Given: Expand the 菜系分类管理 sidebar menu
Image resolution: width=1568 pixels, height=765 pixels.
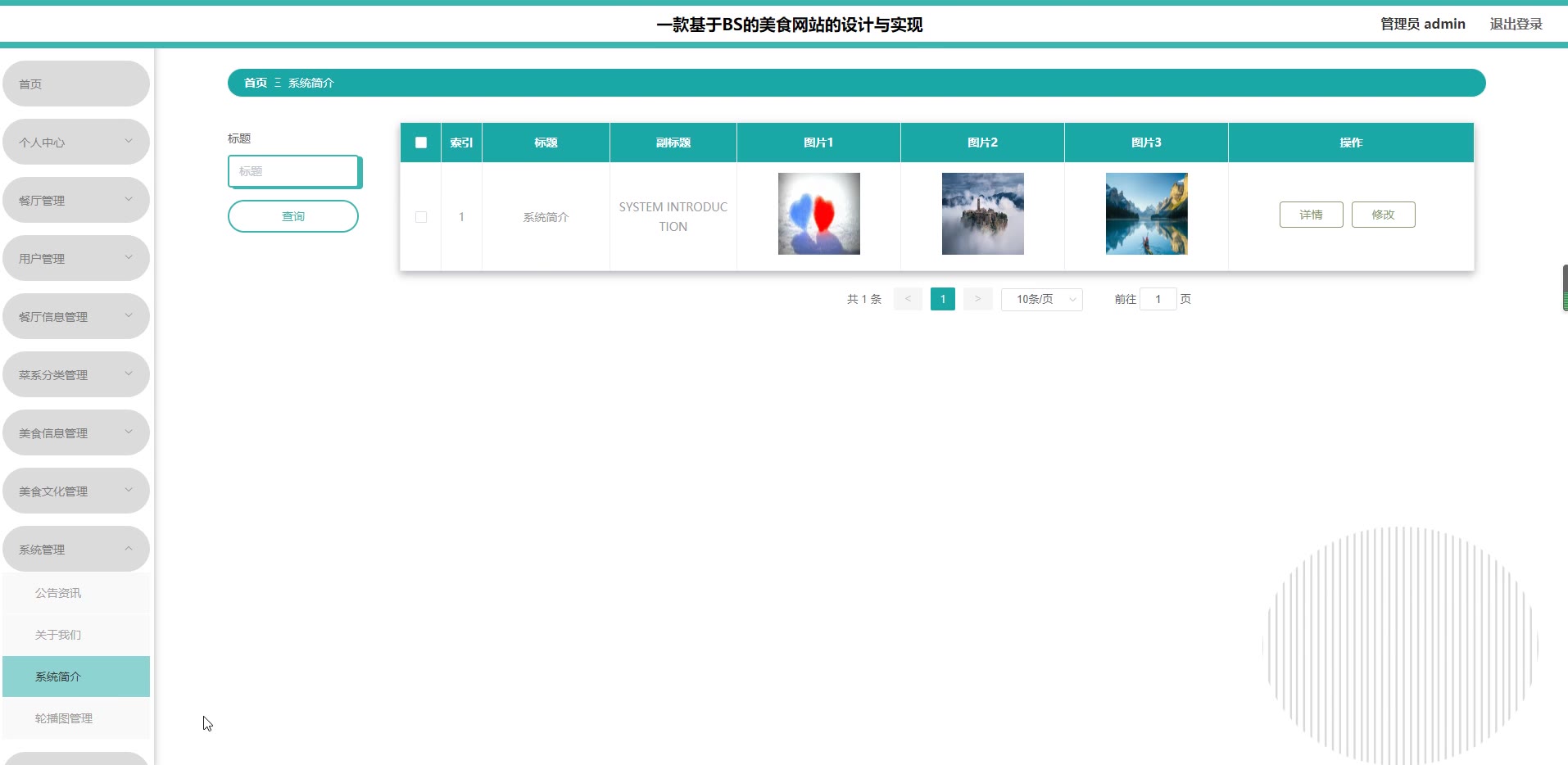Looking at the screenshot, I should point(75,374).
